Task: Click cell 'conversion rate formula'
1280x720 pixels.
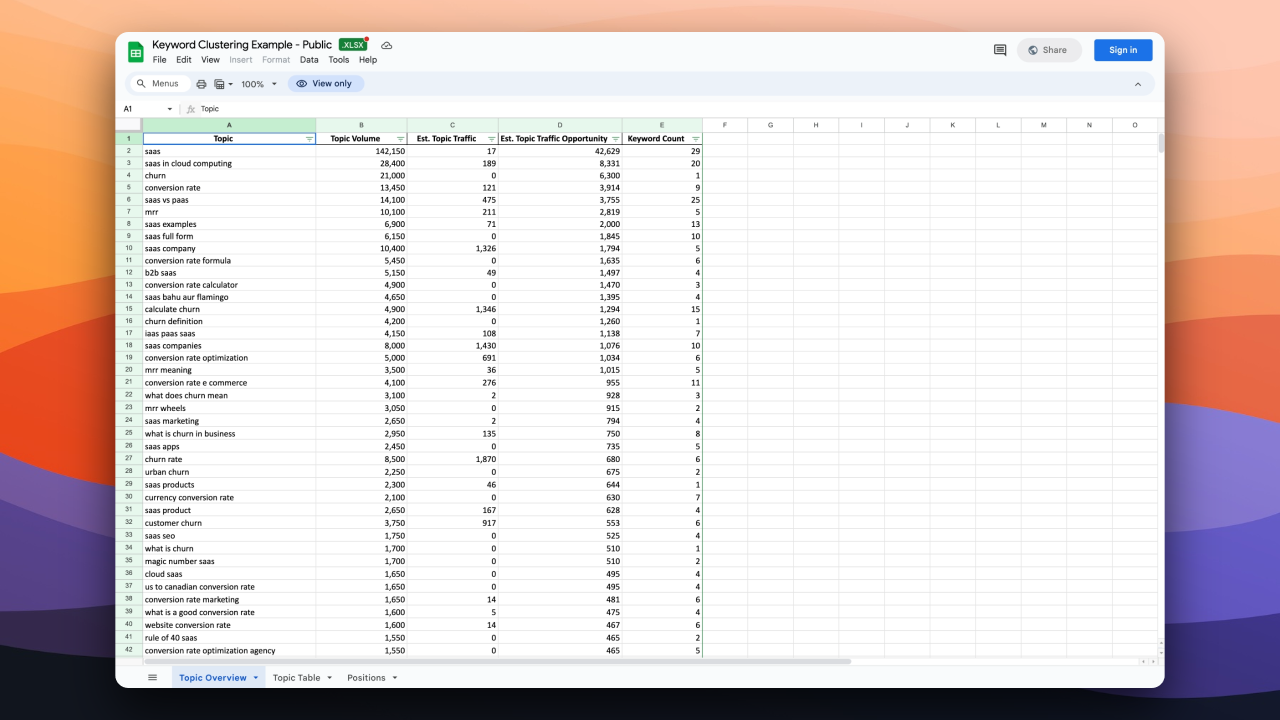Action: click(x=229, y=260)
